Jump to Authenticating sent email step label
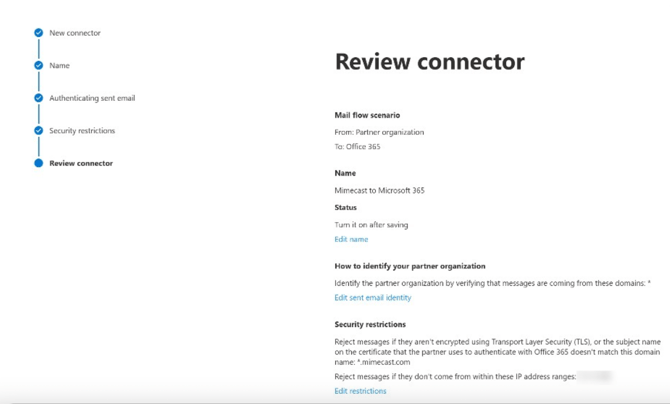The height and width of the screenshot is (404, 670). 92,98
